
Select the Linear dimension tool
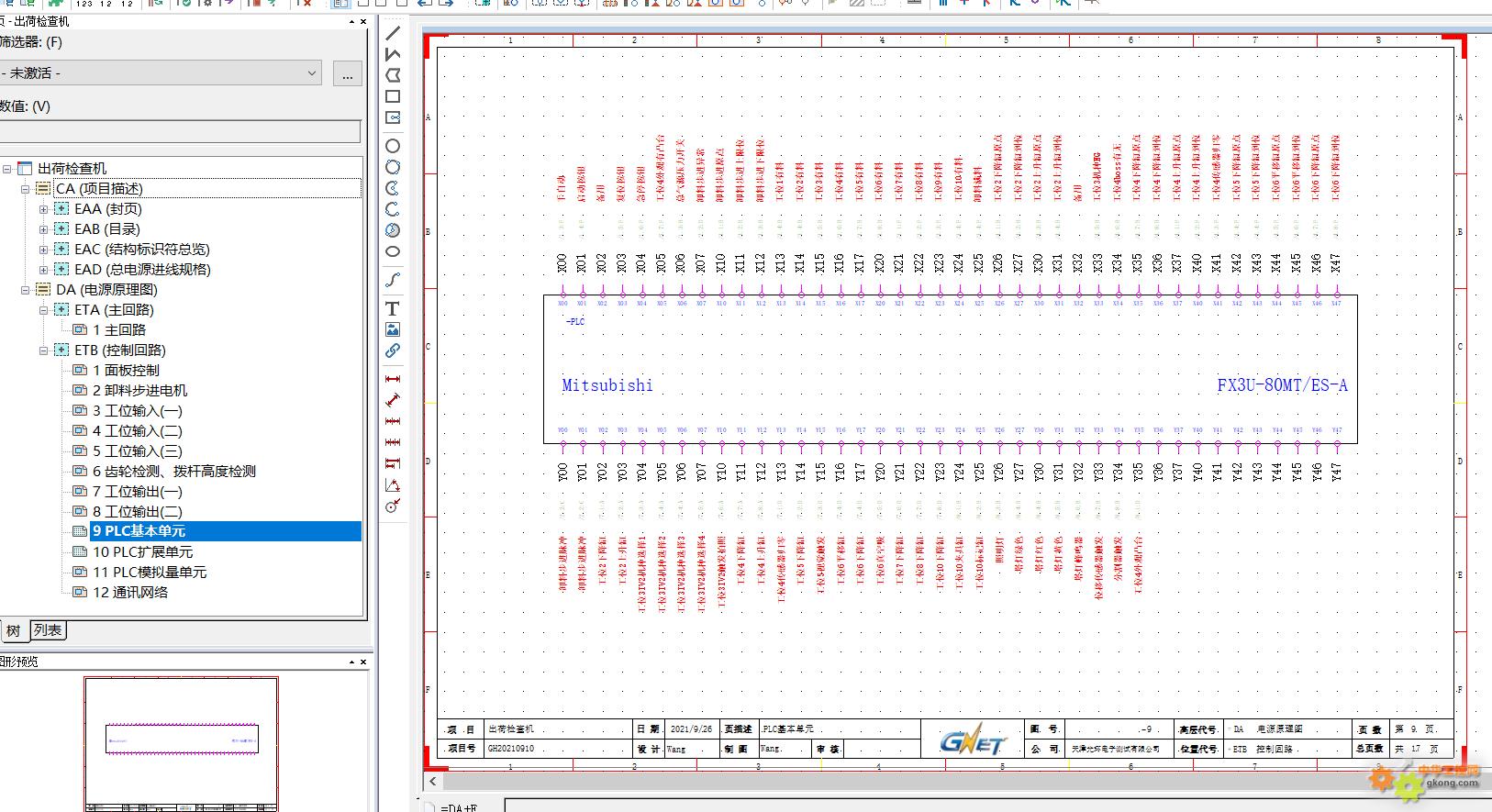coord(393,379)
